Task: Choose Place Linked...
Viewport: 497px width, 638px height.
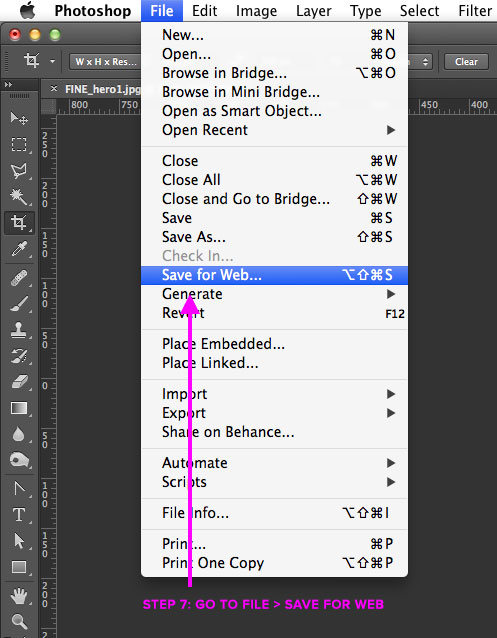Action: [x=274, y=363]
